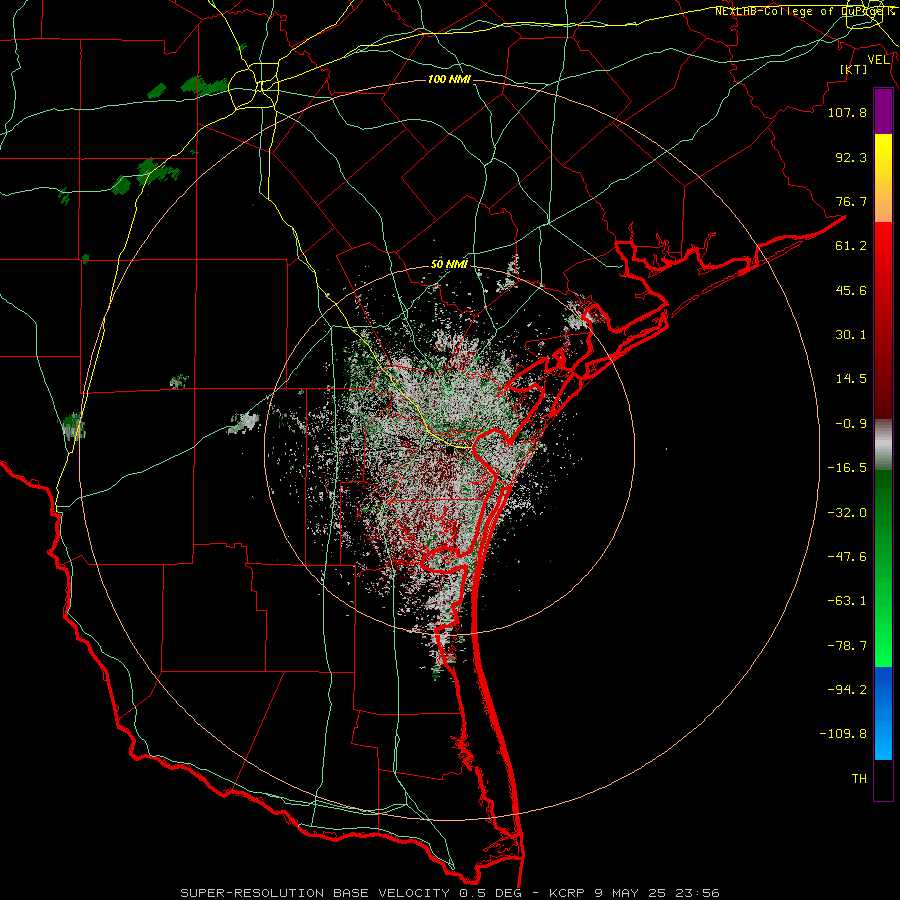Select the -78.7 scale value

tap(847, 646)
